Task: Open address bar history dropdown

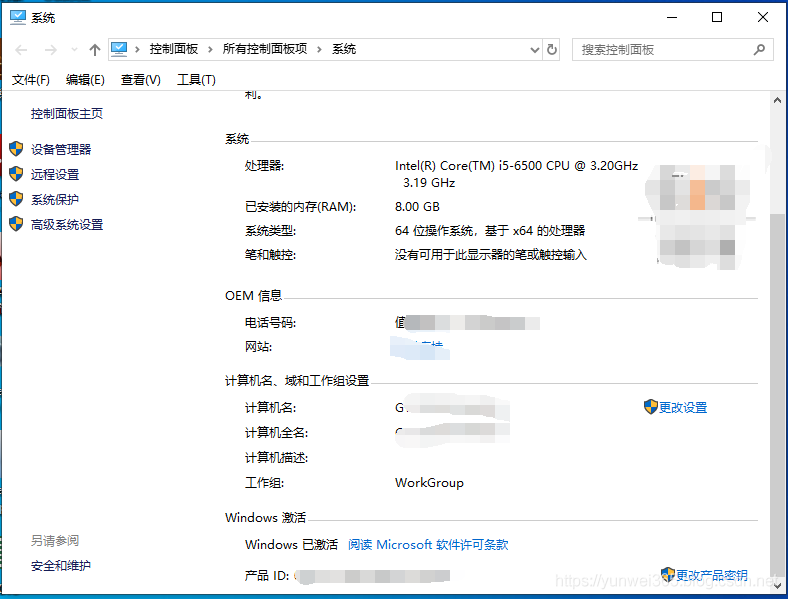Action: (x=535, y=50)
